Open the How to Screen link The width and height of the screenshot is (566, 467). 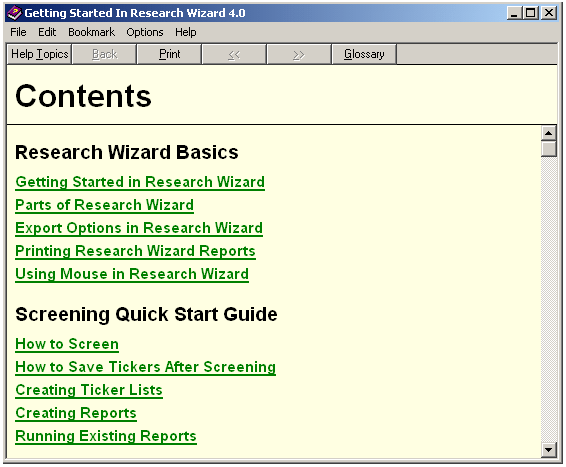point(67,344)
